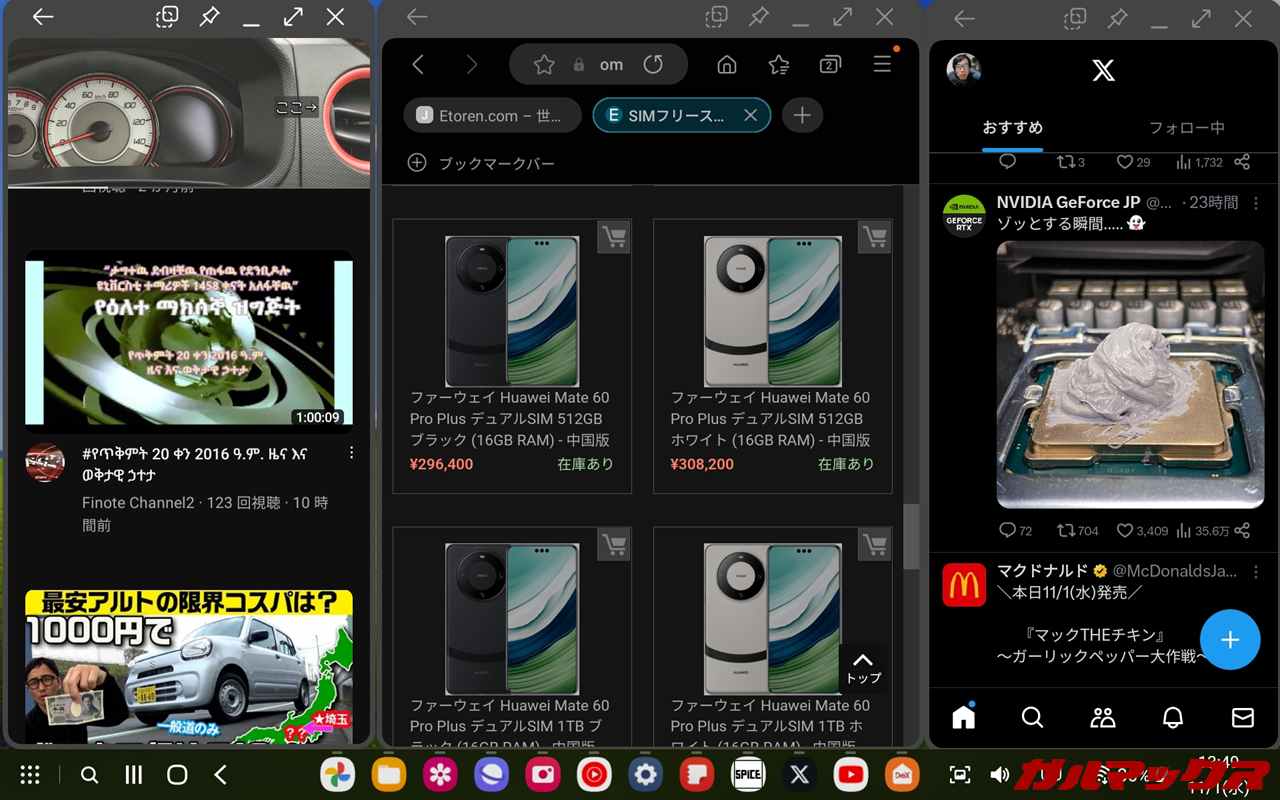
Task: Open the browser tab switcher icon
Action: 829,65
